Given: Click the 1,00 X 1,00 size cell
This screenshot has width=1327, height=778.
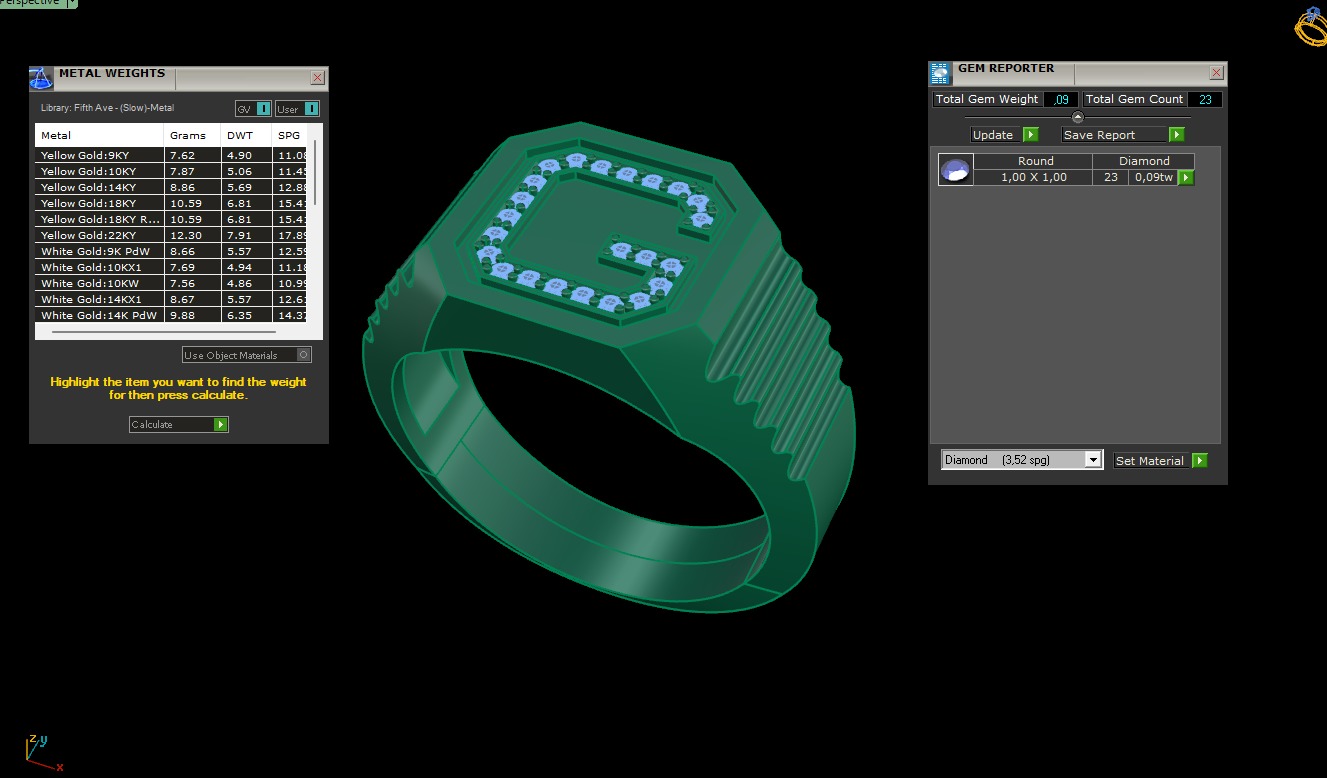Looking at the screenshot, I should pos(1033,177).
